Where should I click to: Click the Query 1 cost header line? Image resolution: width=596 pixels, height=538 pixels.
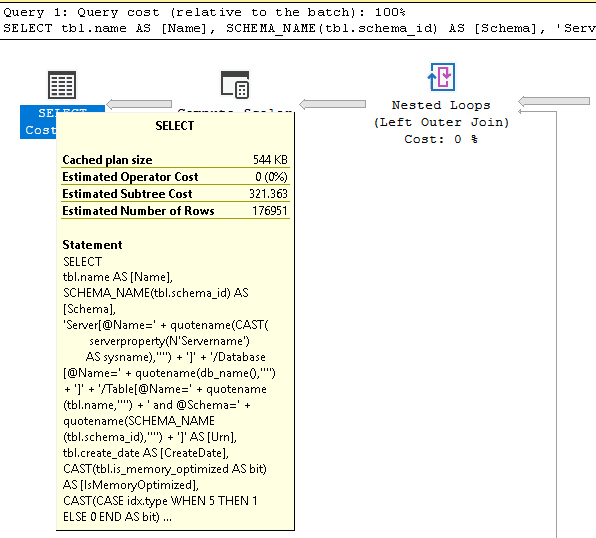point(204,12)
